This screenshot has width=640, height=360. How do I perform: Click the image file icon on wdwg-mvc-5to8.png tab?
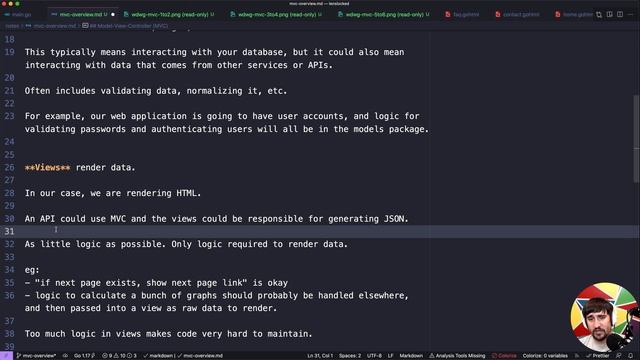point(340,14)
